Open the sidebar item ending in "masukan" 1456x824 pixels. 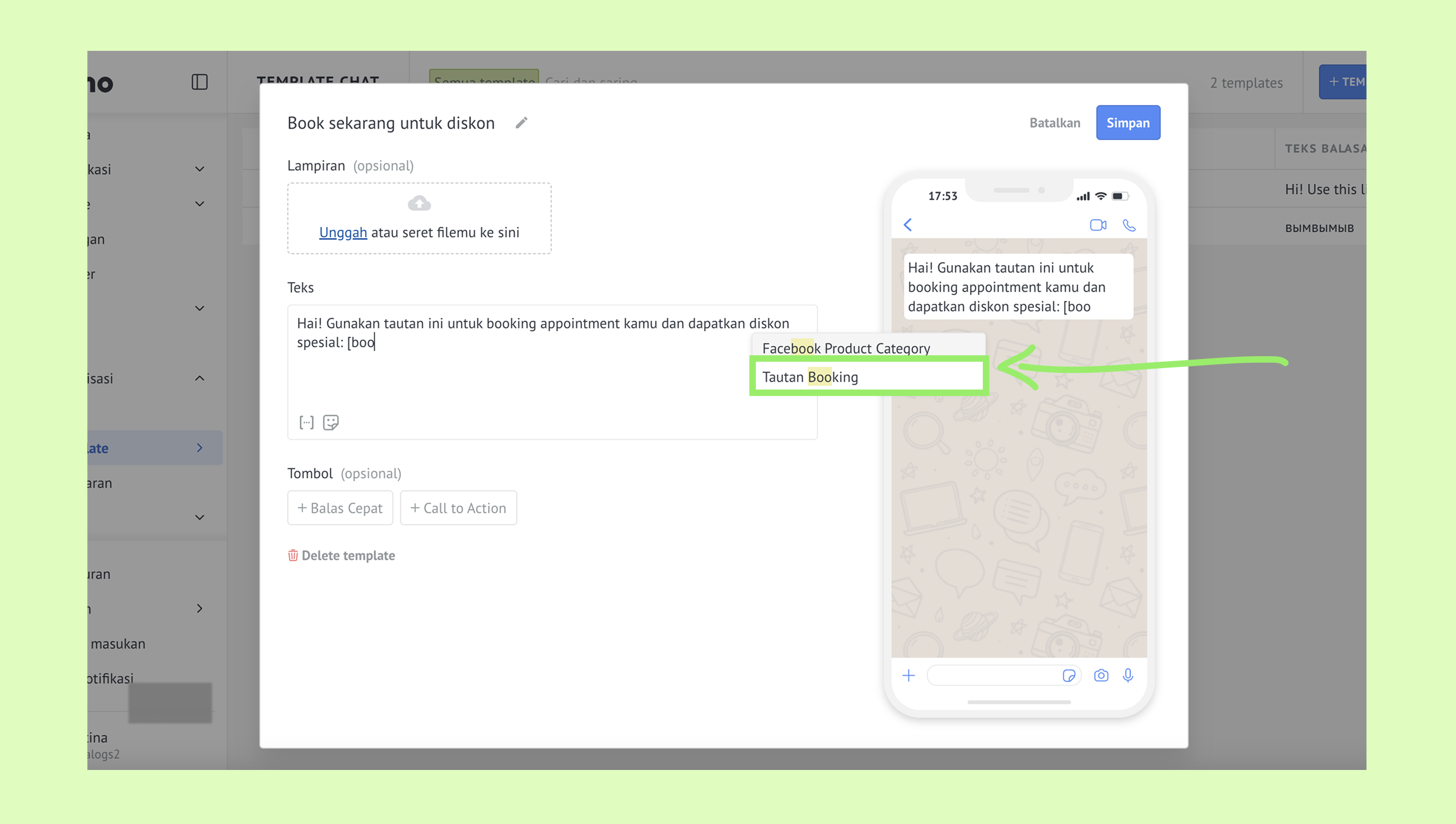pos(118,644)
